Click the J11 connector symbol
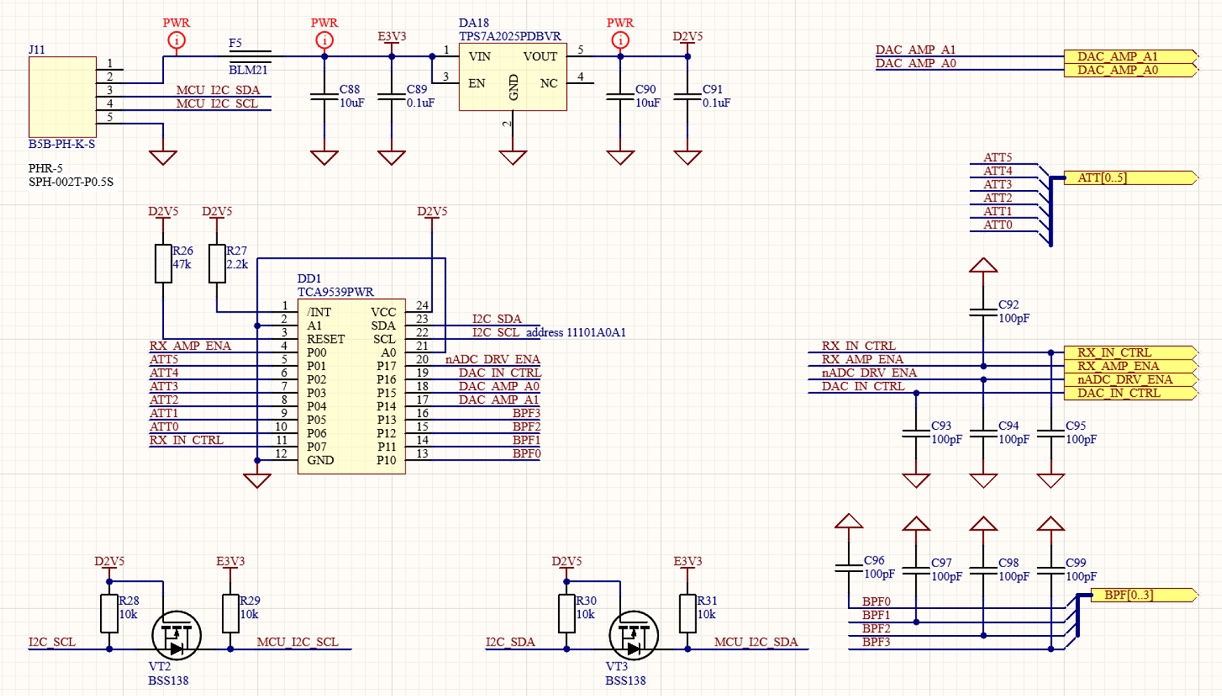Image resolution: width=1222 pixels, height=696 pixels. [62, 97]
